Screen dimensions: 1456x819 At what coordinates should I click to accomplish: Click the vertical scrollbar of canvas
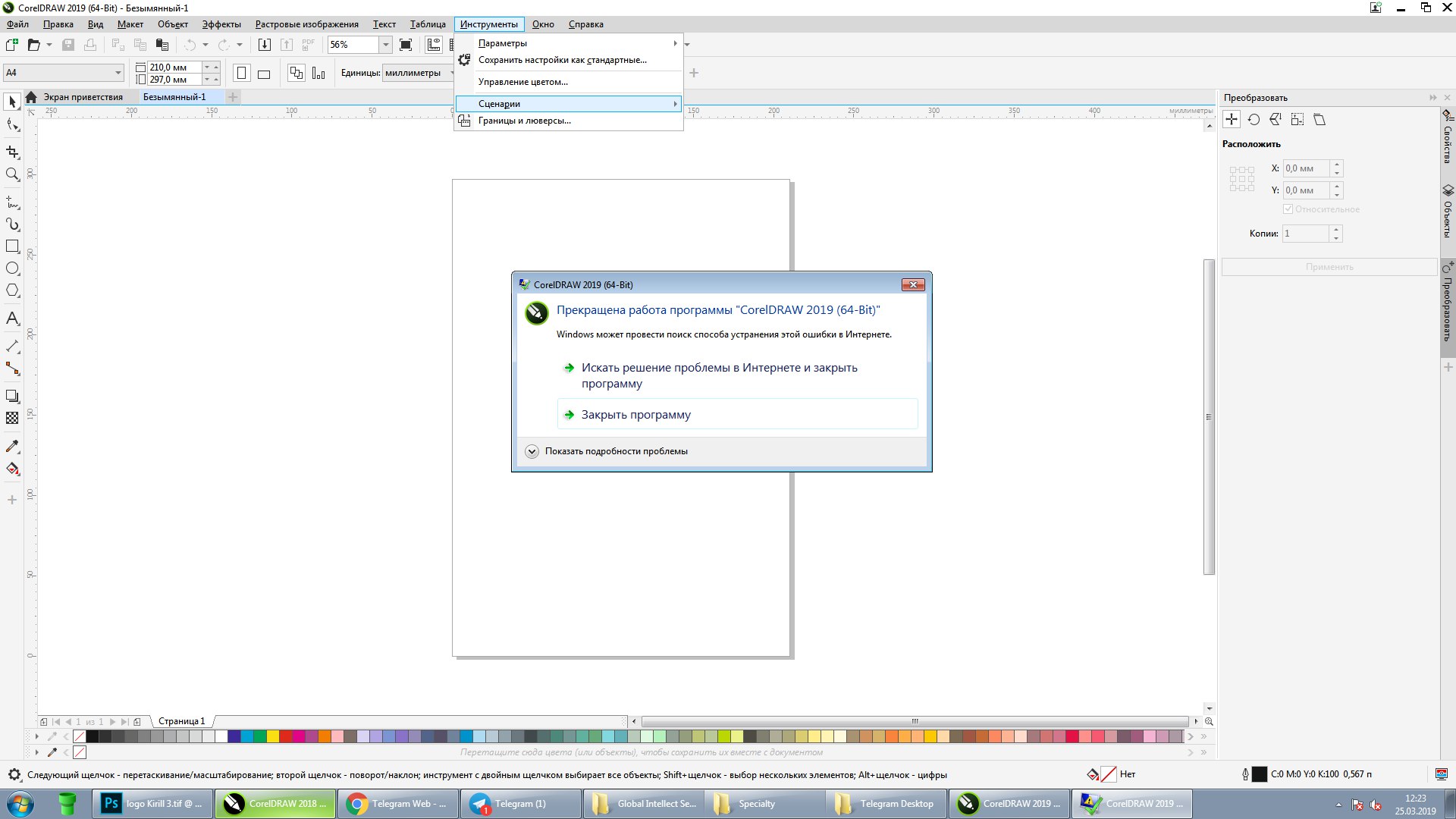1209,417
